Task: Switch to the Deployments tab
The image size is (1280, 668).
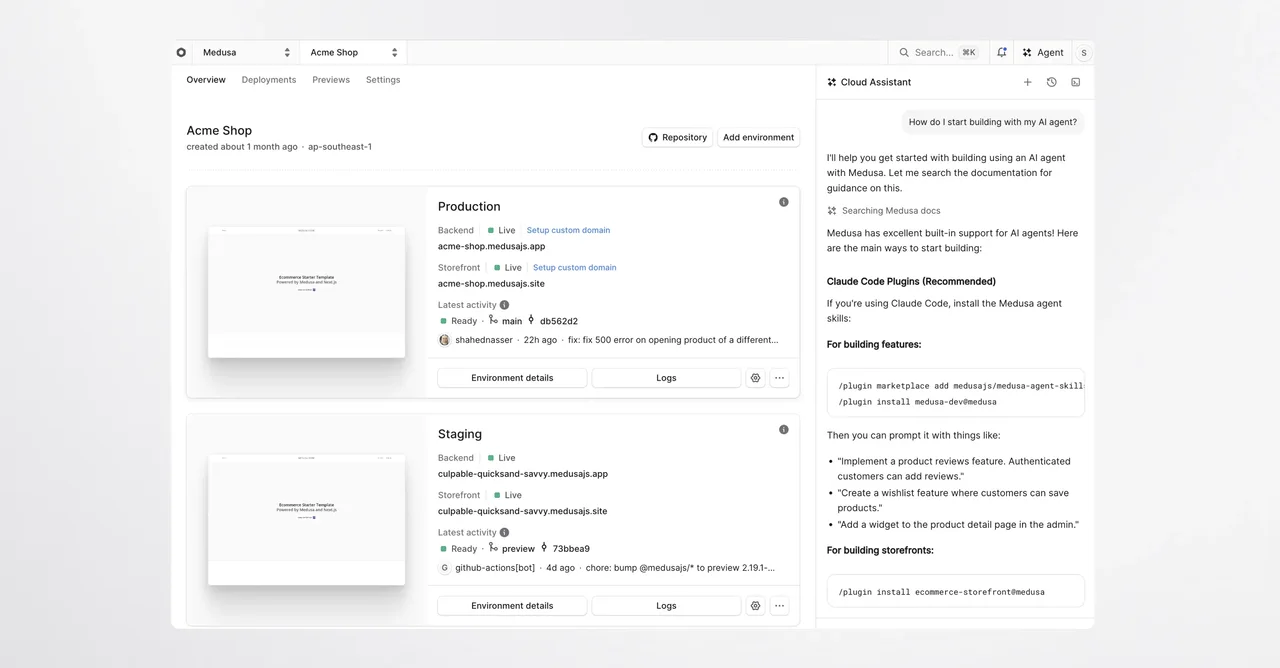Action: coord(269,80)
